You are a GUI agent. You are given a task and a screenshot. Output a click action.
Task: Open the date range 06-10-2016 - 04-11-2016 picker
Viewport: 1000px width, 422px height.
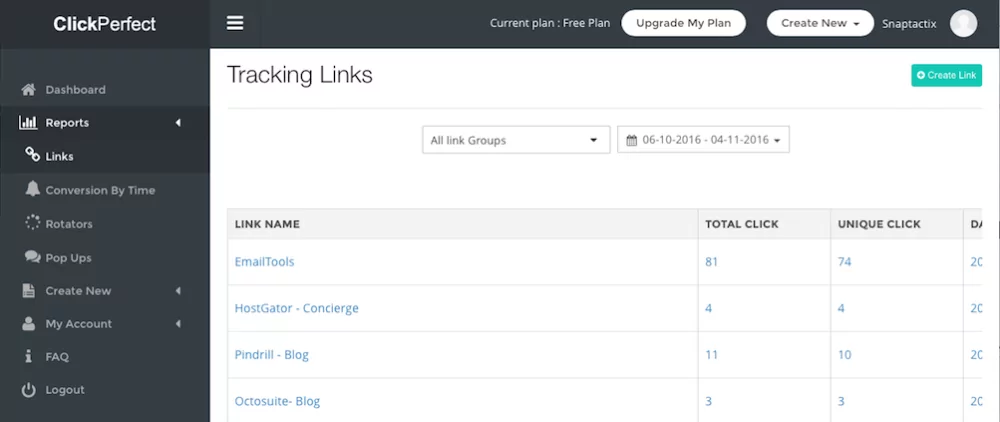click(703, 140)
